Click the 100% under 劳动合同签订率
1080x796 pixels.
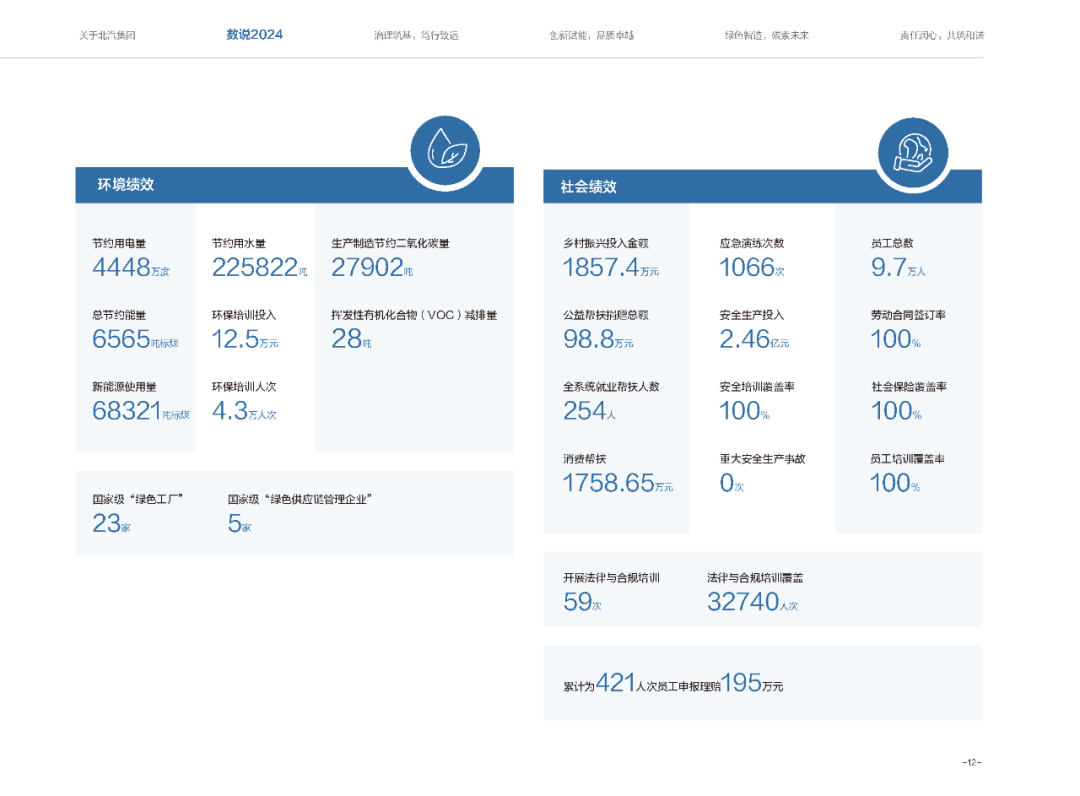895,339
